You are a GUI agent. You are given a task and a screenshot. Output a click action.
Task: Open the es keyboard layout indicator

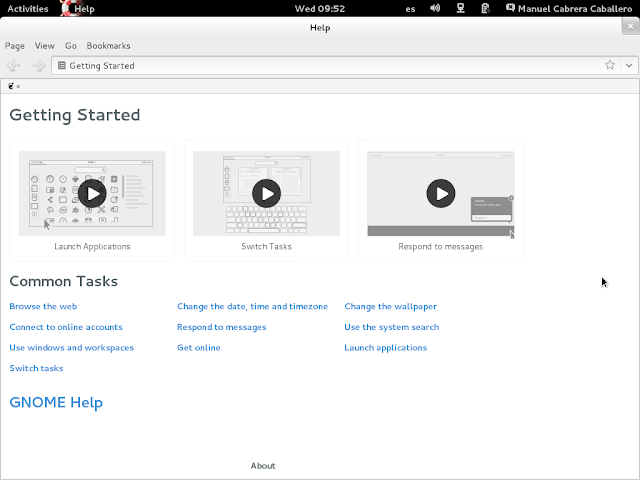coord(411,9)
